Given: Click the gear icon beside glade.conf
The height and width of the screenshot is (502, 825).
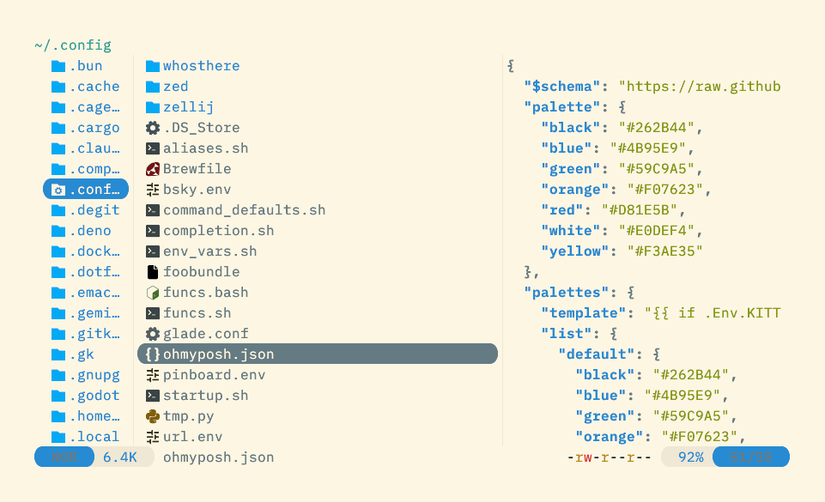Looking at the screenshot, I should (153, 334).
